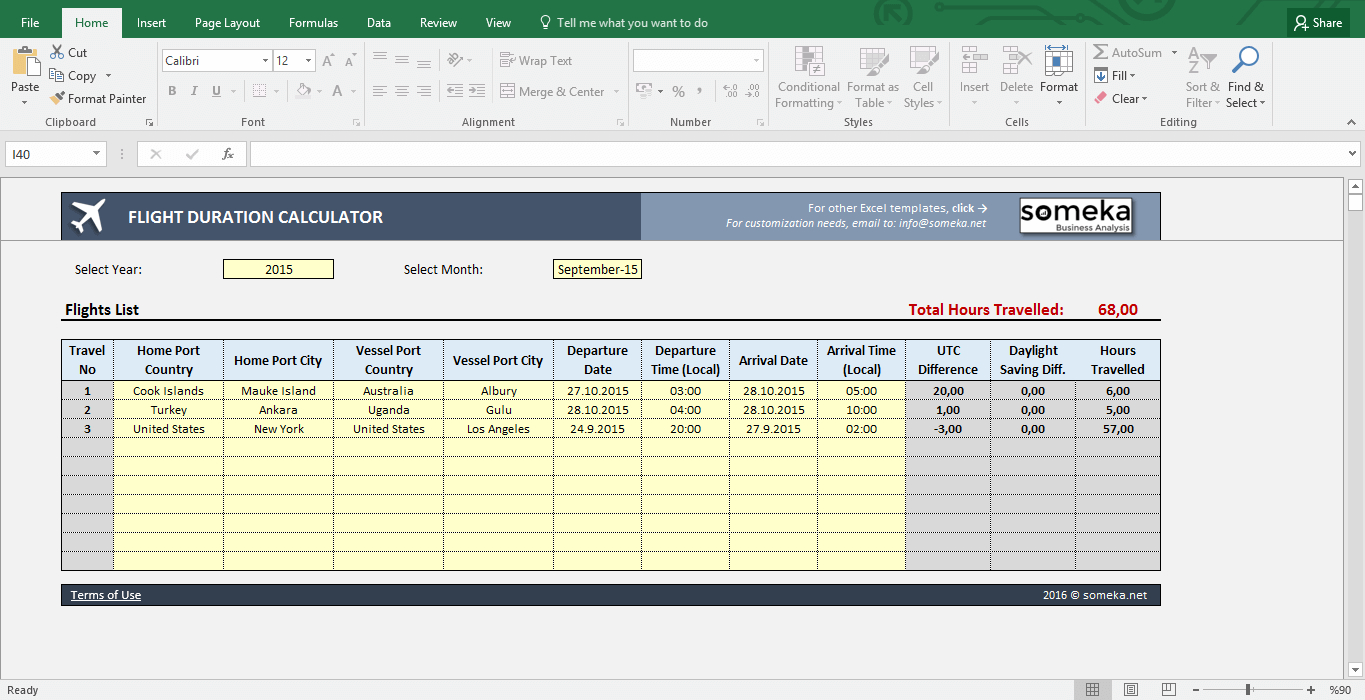This screenshot has height=700, width=1365.
Task: Click the Format Painter brush icon
Action: 58,99
